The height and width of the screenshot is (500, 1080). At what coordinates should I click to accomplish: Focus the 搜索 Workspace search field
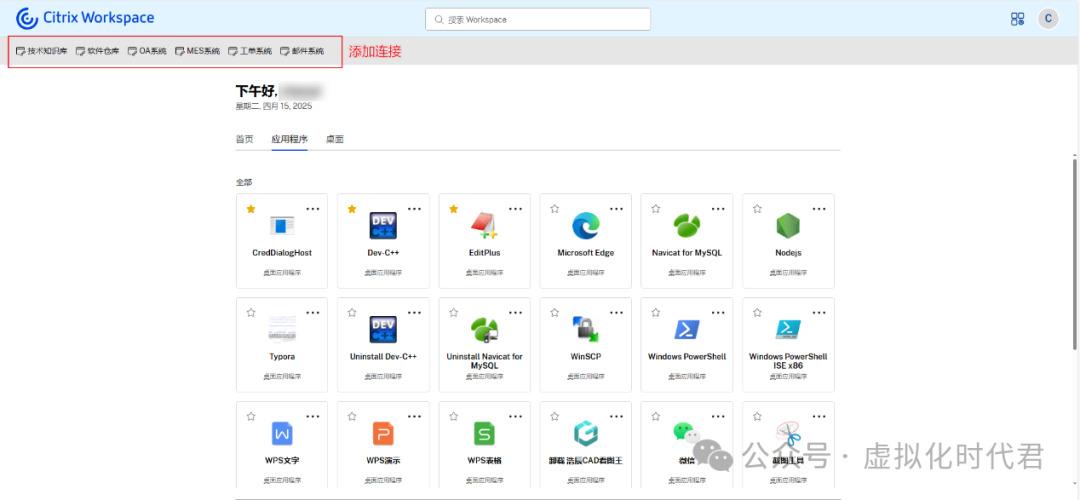[x=538, y=19]
